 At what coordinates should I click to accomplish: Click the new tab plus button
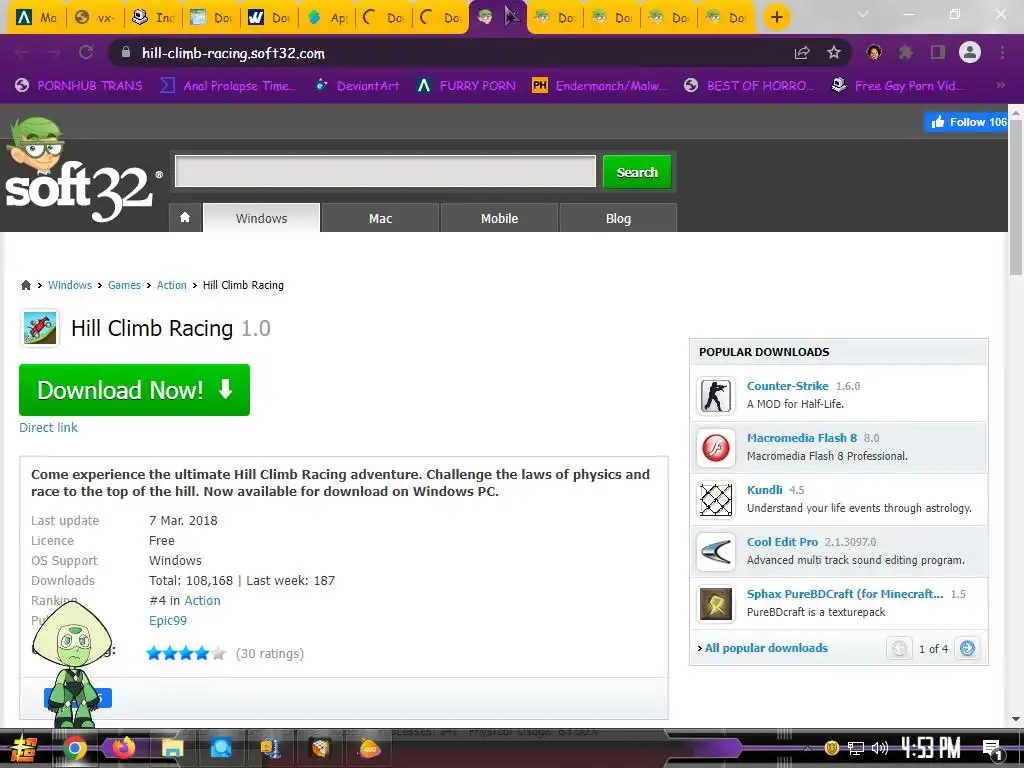coord(776,17)
